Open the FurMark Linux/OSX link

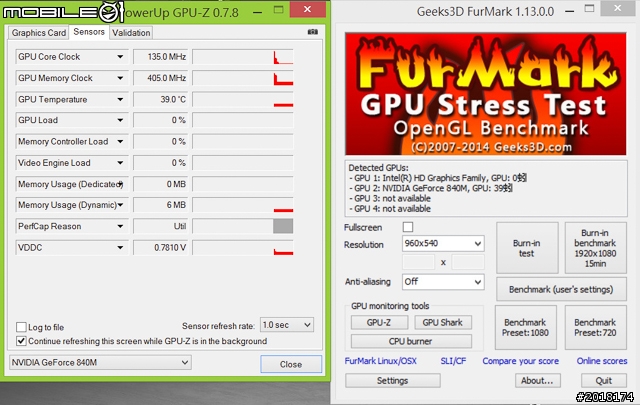point(380,361)
